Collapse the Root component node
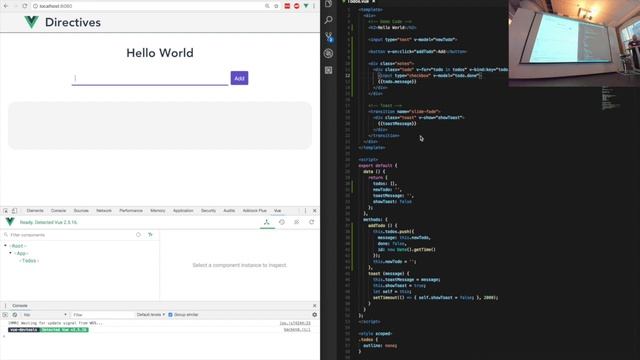Viewport: 640px width, 360px height. (5, 246)
